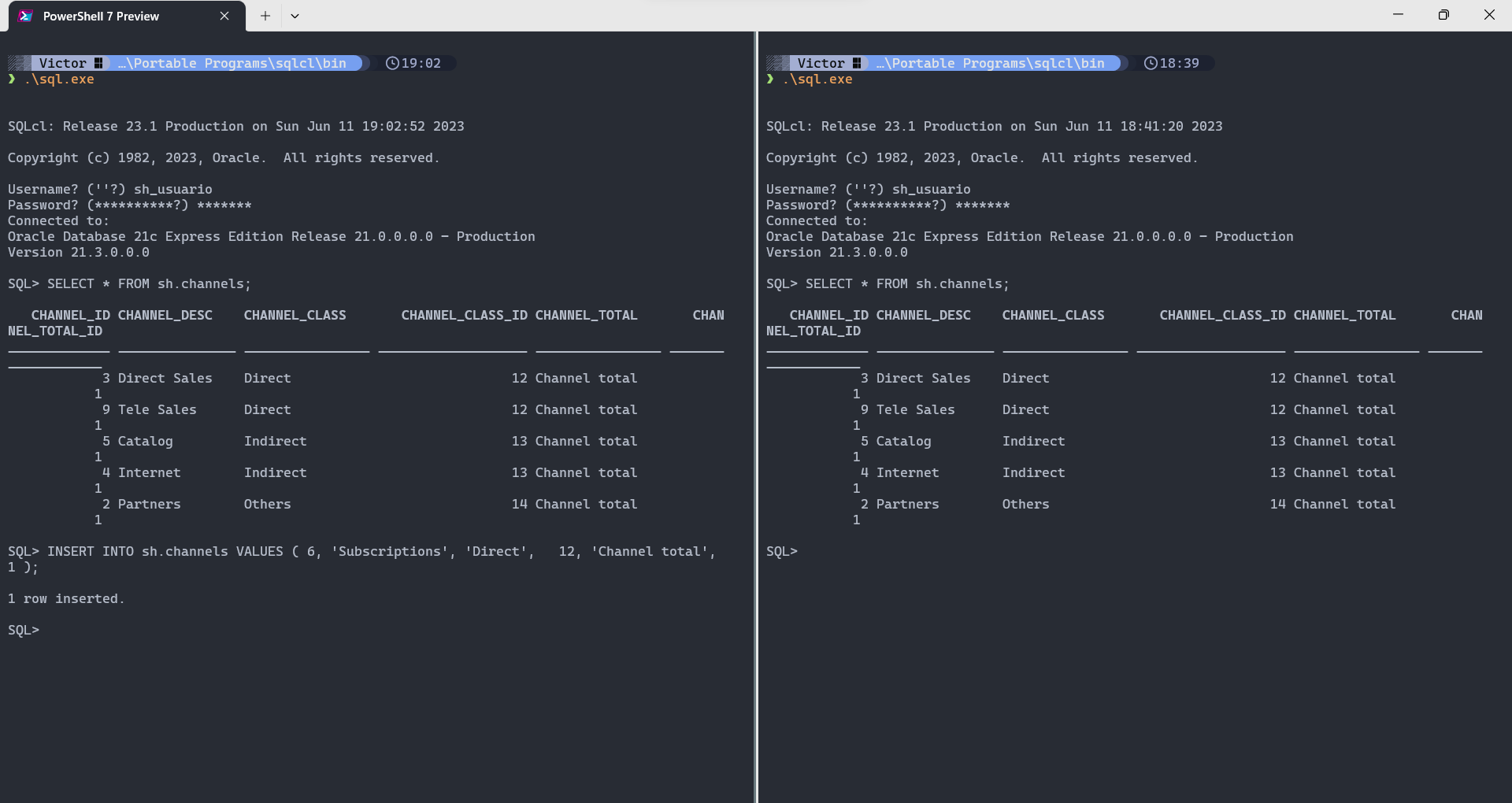Maximize or restore the terminal window
This screenshot has width=1512, height=803.
point(1443,15)
